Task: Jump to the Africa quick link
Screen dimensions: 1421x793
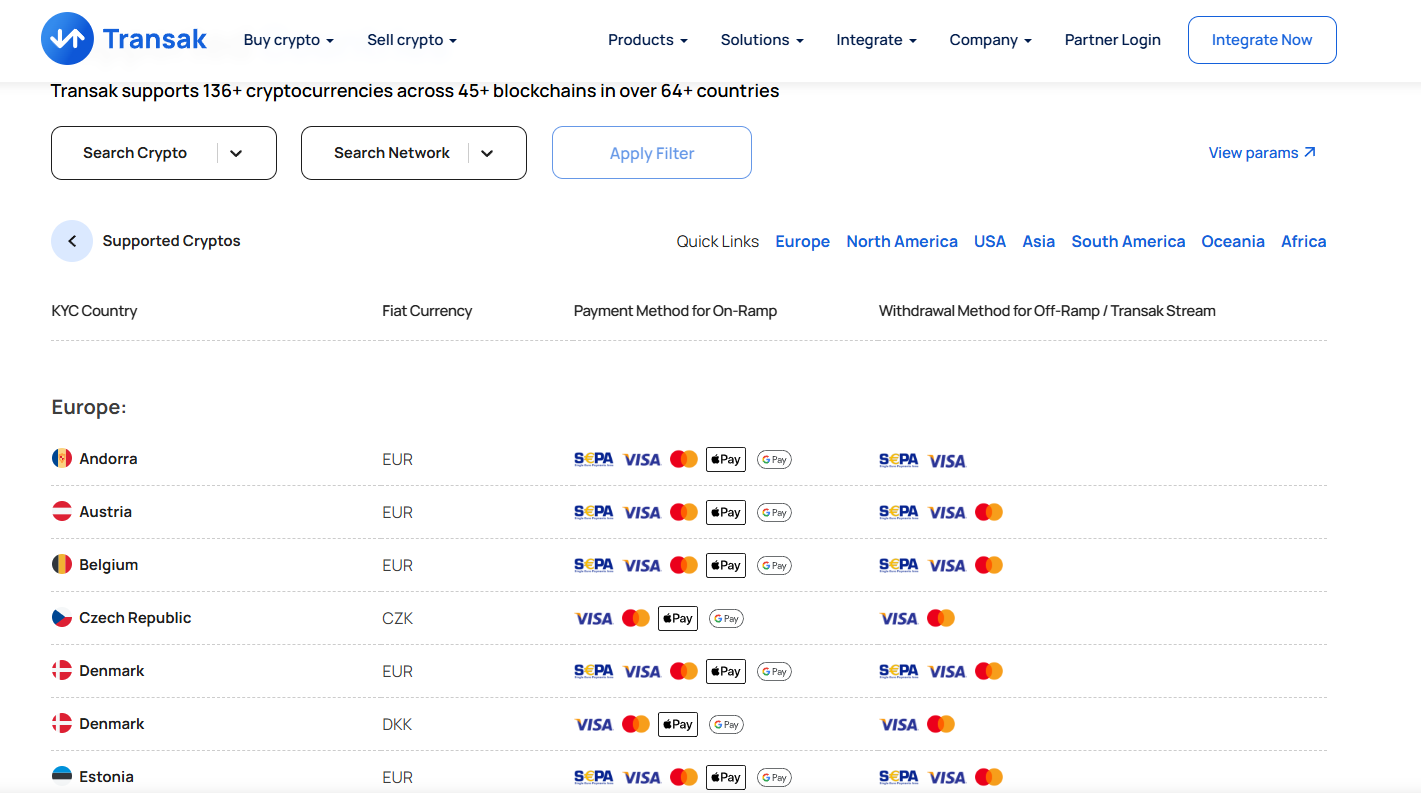Action: [x=1304, y=241]
